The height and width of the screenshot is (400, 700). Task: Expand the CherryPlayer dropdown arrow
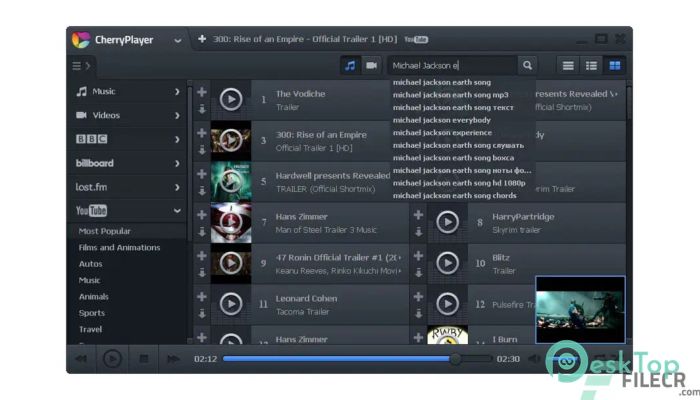[178, 41]
